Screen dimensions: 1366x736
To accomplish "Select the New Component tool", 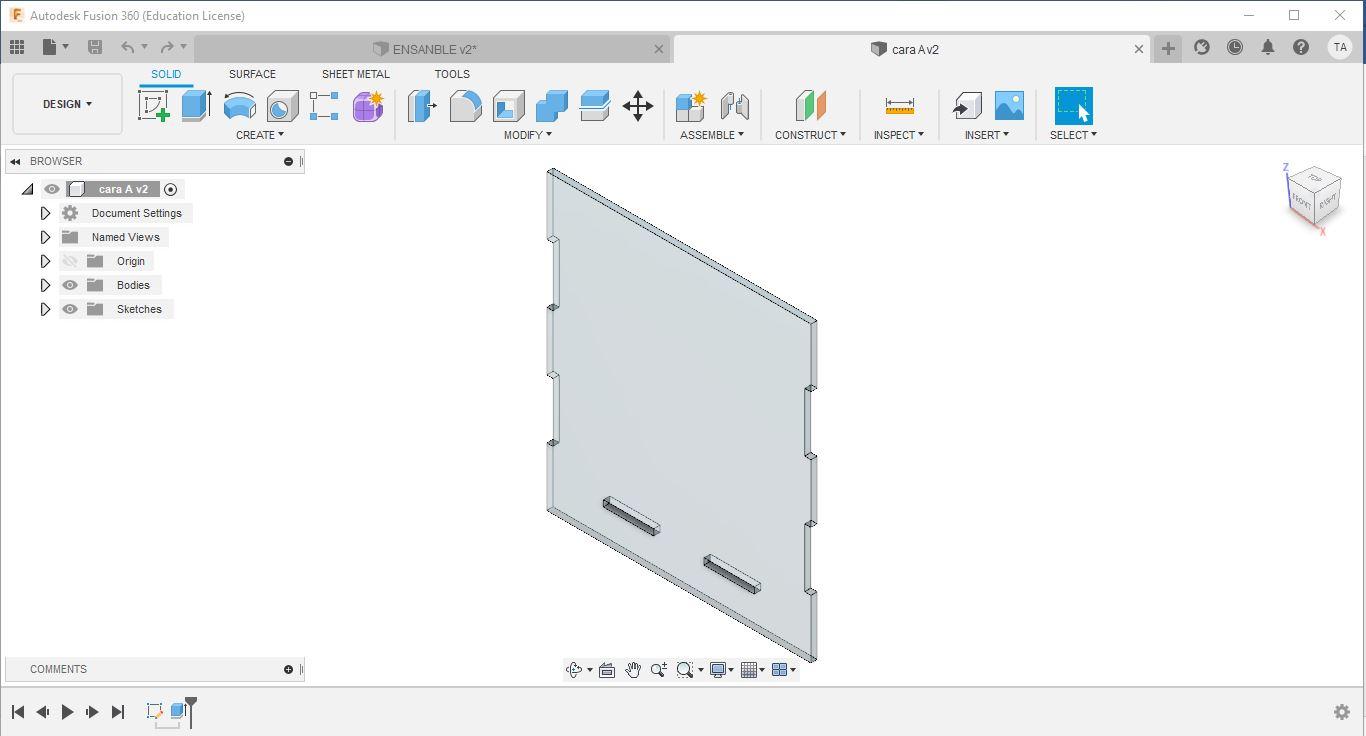I will pos(691,106).
